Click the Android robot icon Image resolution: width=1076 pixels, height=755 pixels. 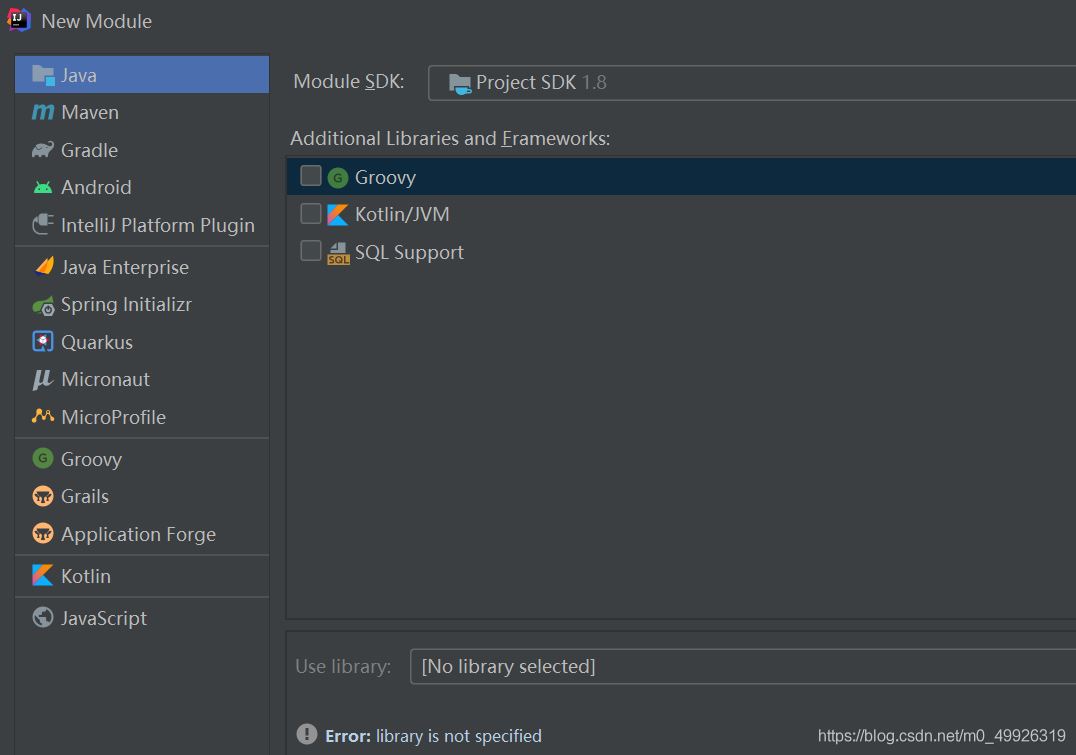(x=43, y=187)
